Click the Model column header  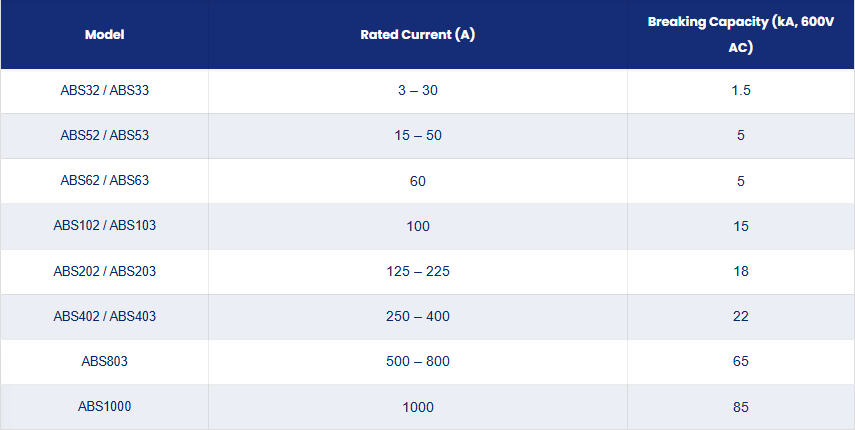pos(105,34)
